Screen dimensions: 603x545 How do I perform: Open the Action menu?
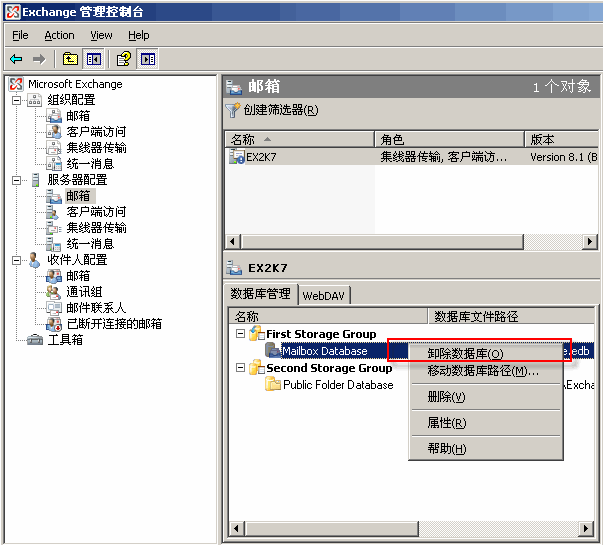(59, 35)
